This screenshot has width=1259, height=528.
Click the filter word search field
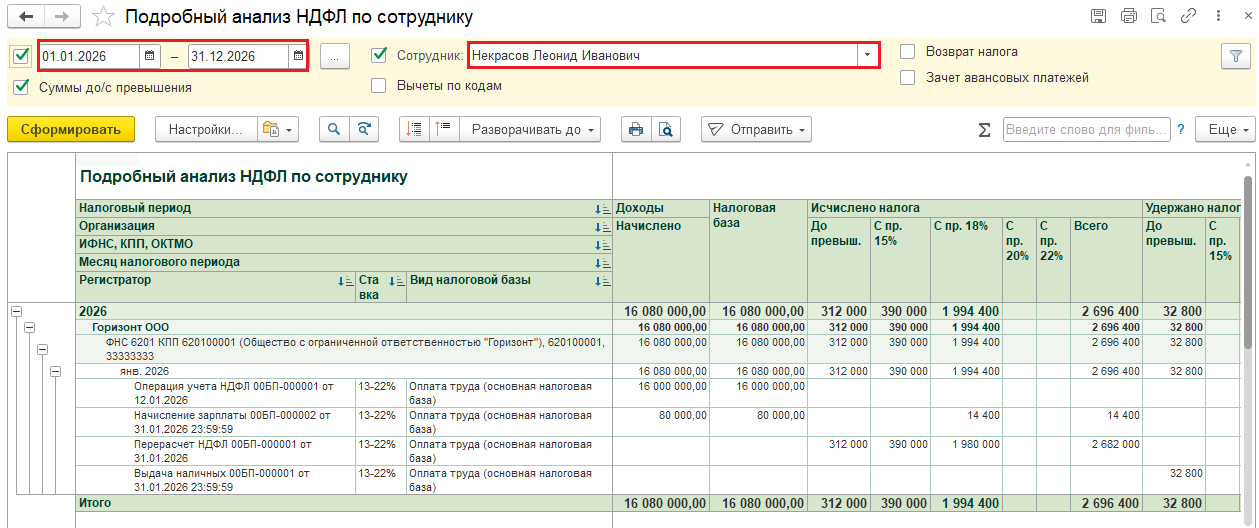pyautogui.click(x=1085, y=130)
